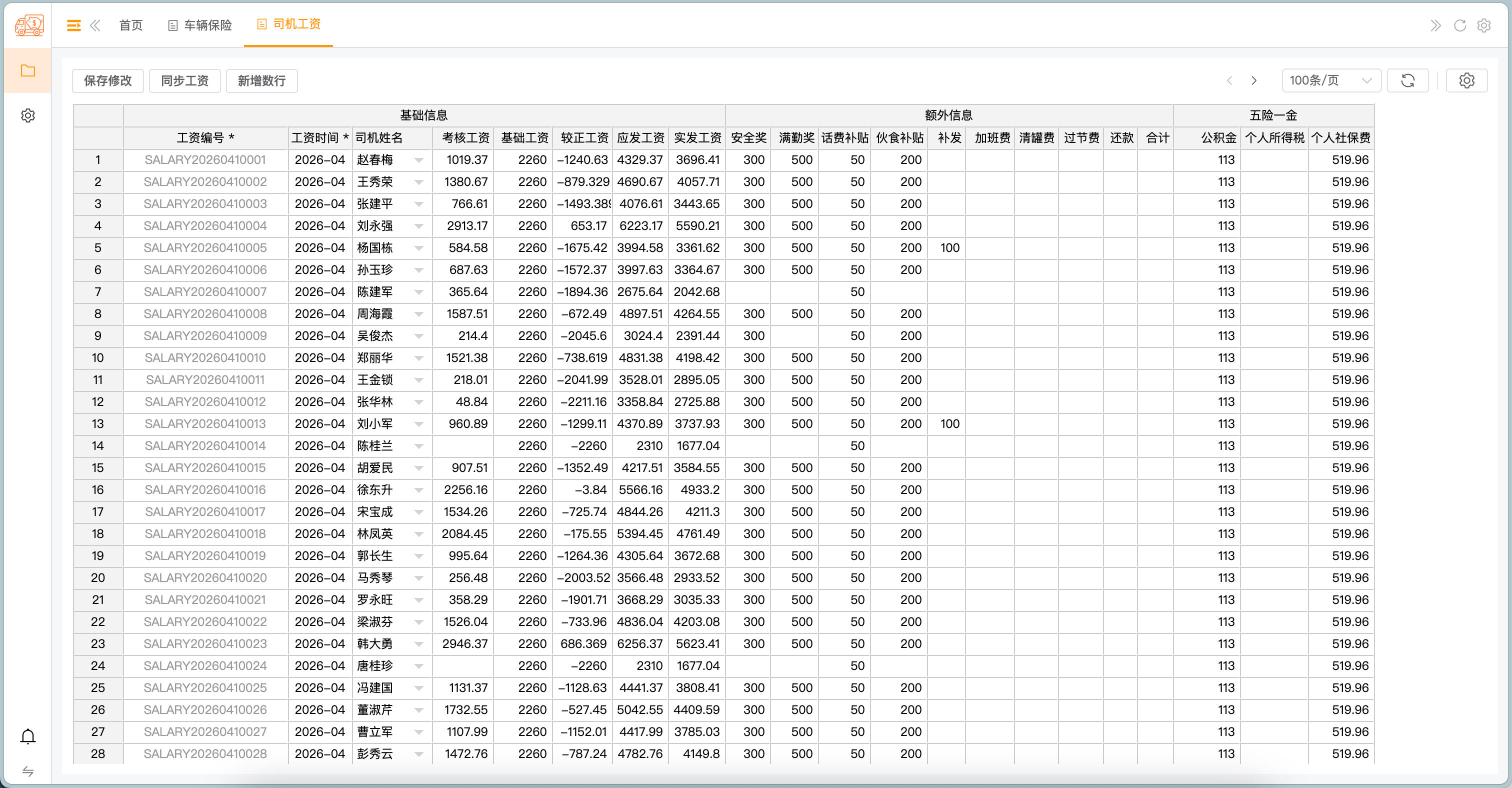This screenshot has width=1512, height=788.
Task: Click the hamburger menu collapse icon
Action: [x=73, y=25]
